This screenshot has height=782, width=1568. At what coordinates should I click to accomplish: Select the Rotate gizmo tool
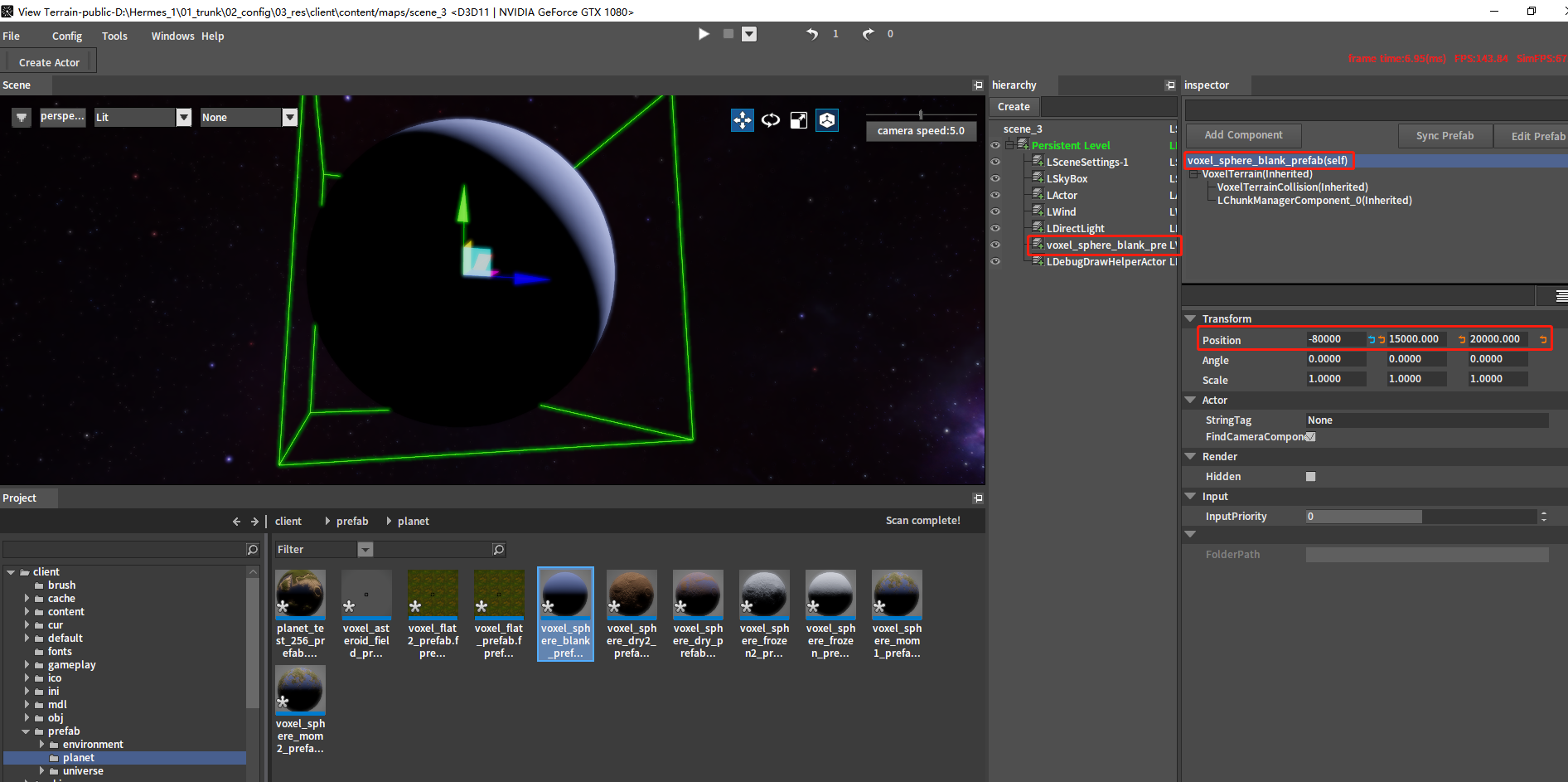pyautogui.click(x=771, y=120)
